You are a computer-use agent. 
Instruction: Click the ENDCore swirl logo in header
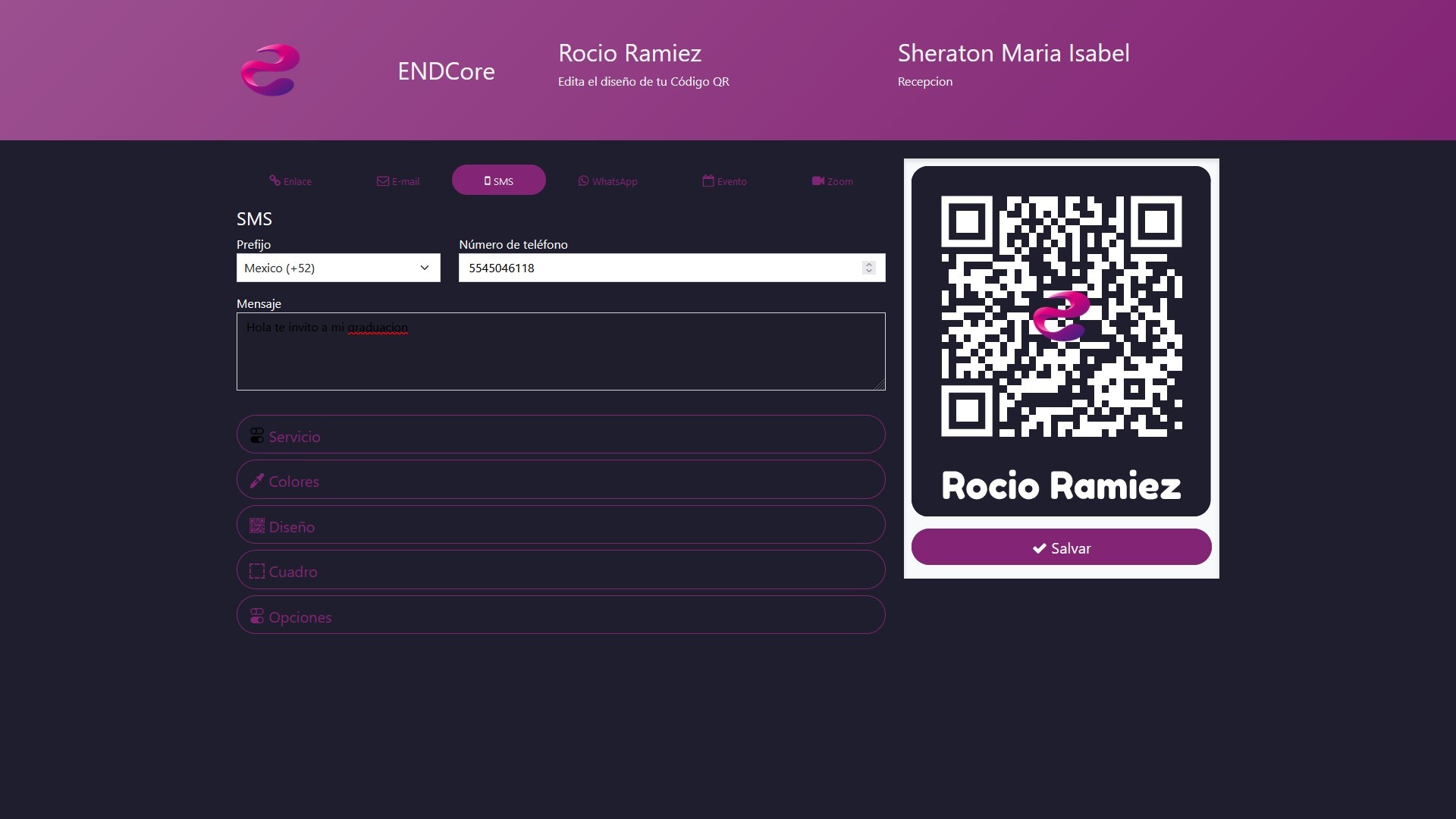(270, 70)
